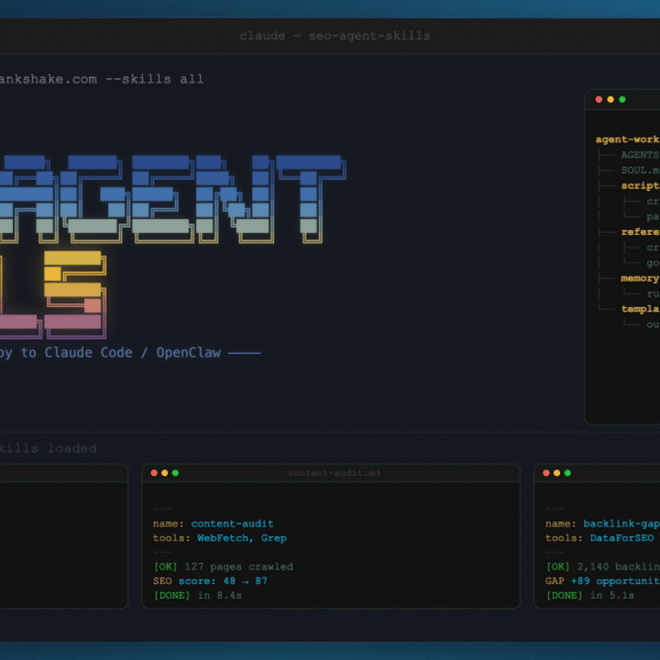The width and height of the screenshot is (660, 660).
Task: Click the 'GAP +89 opportunit' line
Action: pyautogui.click(x=602, y=581)
